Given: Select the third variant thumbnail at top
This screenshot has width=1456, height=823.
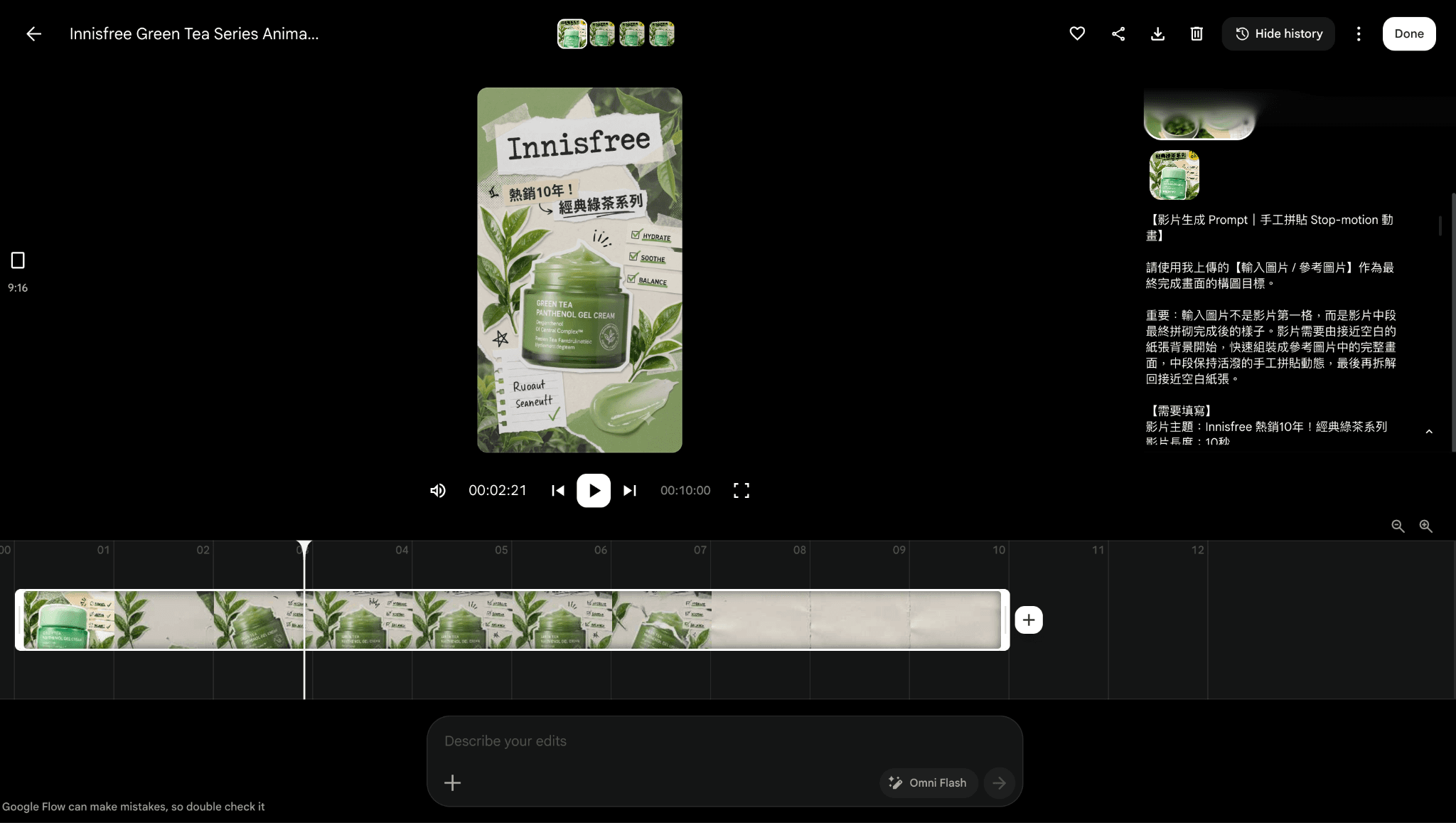Looking at the screenshot, I should [632, 33].
